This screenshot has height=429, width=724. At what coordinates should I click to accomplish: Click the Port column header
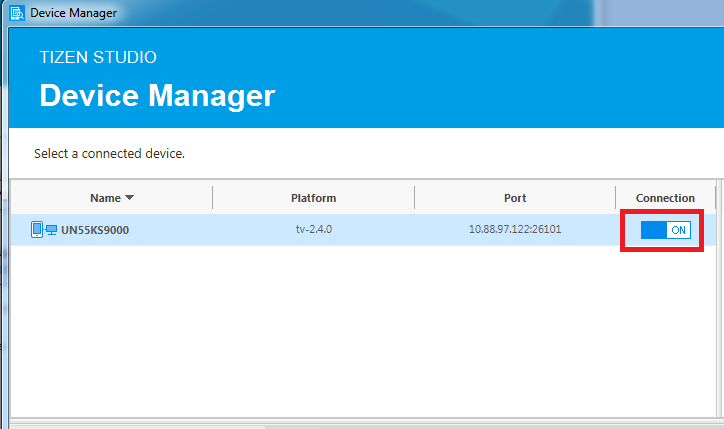pos(515,198)
